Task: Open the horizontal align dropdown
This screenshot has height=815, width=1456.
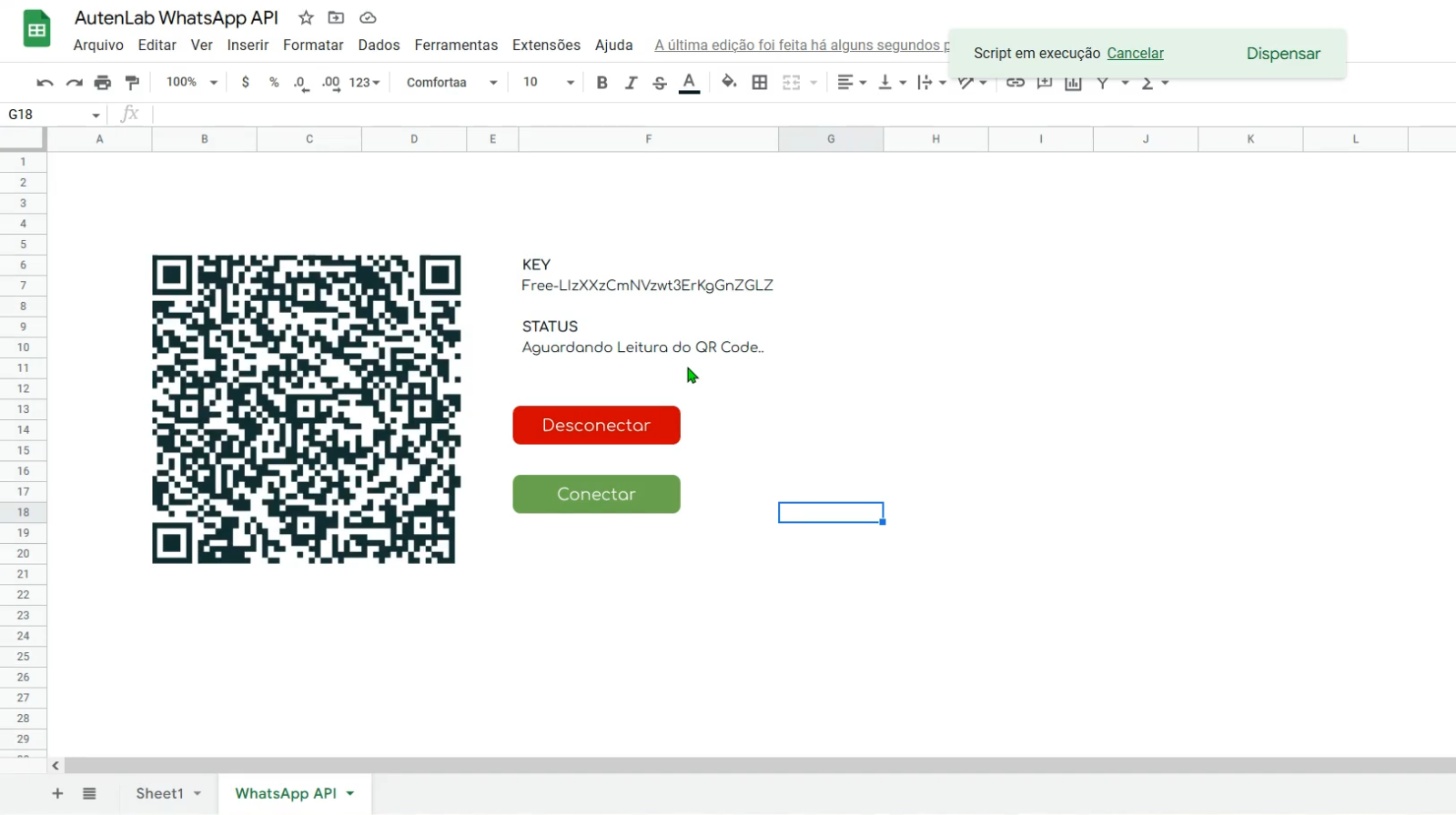Action: tap(852, 82)
